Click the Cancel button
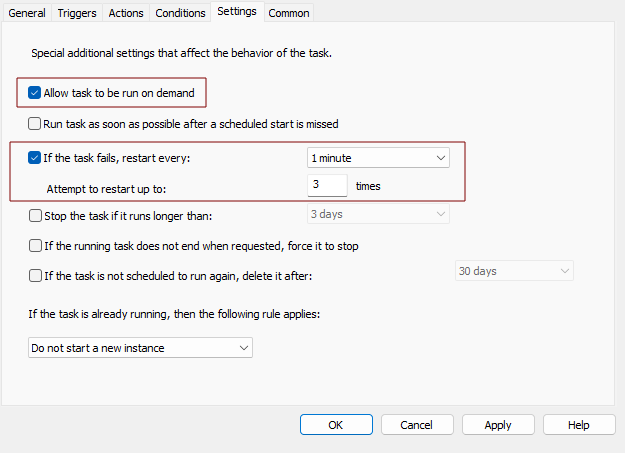 (x=416, y=425)
